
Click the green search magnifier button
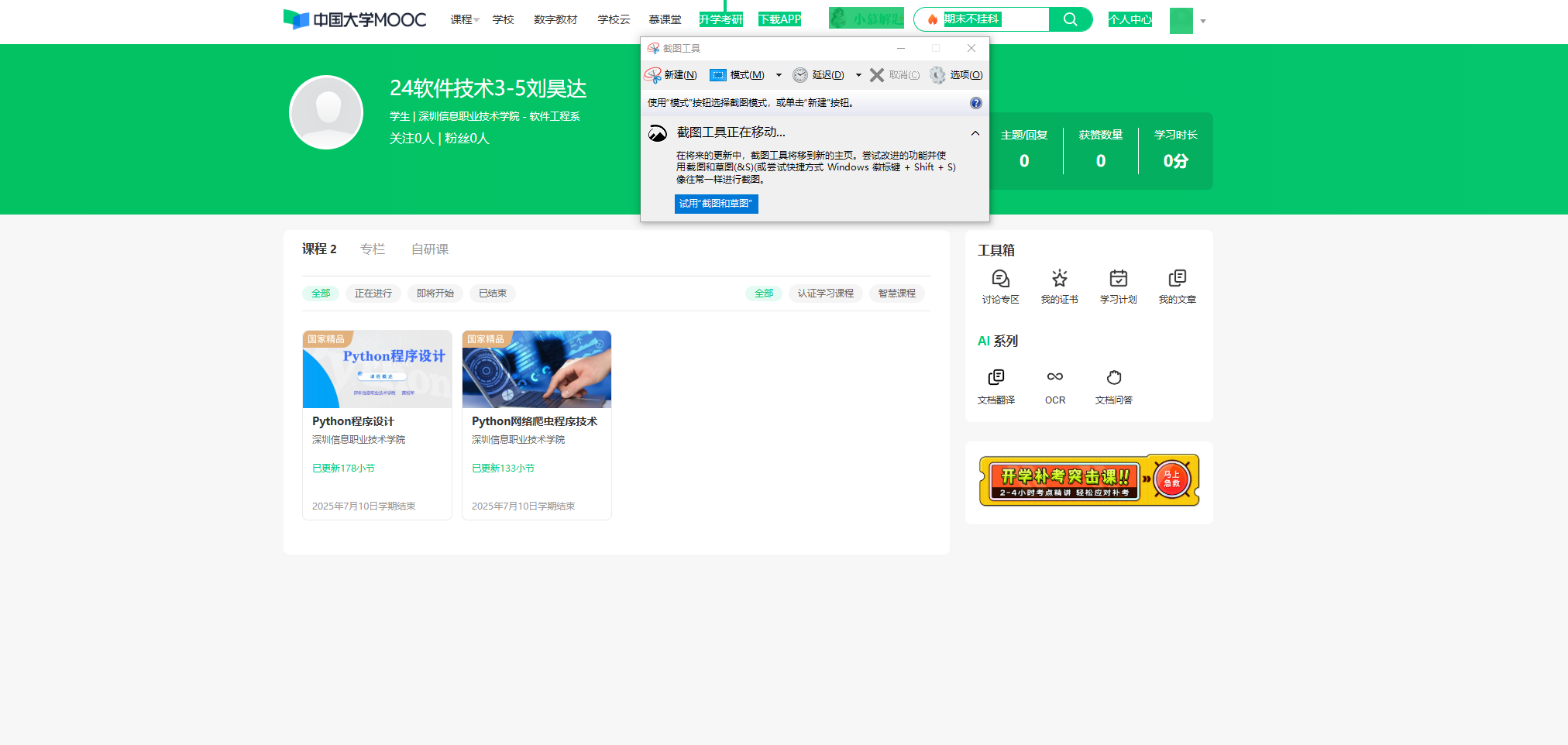(x=1071, y=19)
